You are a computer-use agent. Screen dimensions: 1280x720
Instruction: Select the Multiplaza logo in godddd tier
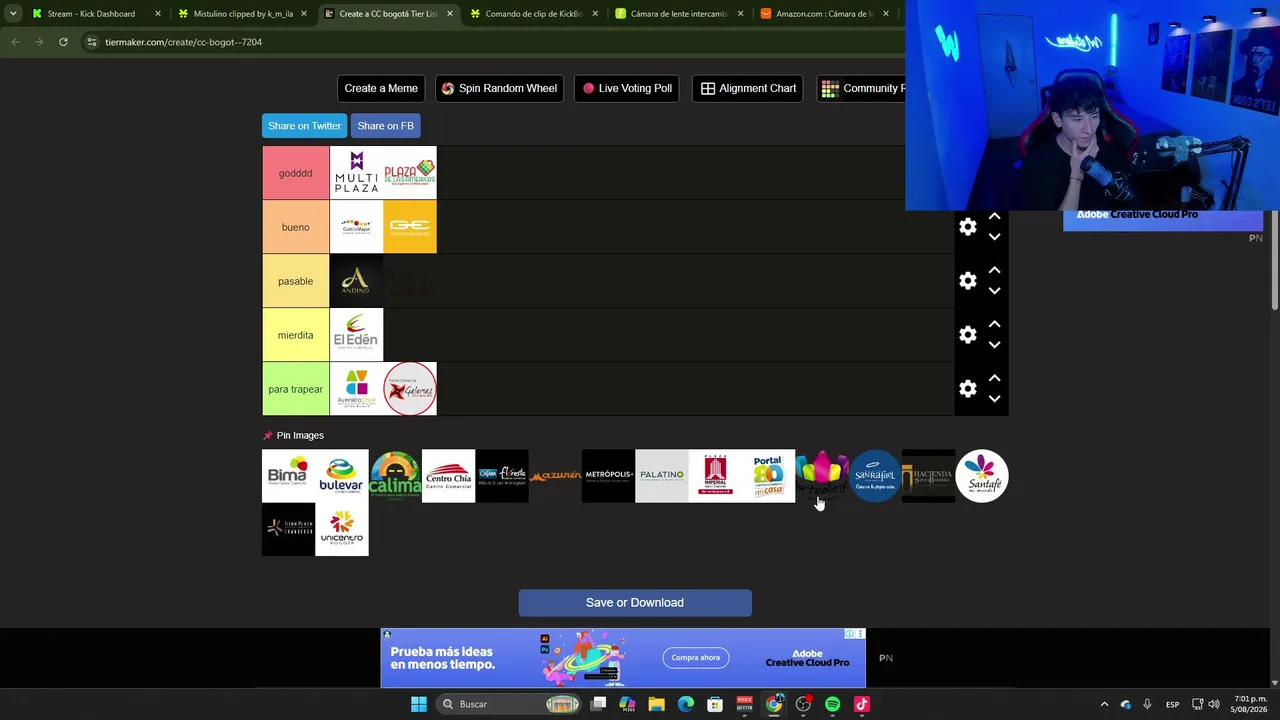pyautogui.click(x=356, y=173)
